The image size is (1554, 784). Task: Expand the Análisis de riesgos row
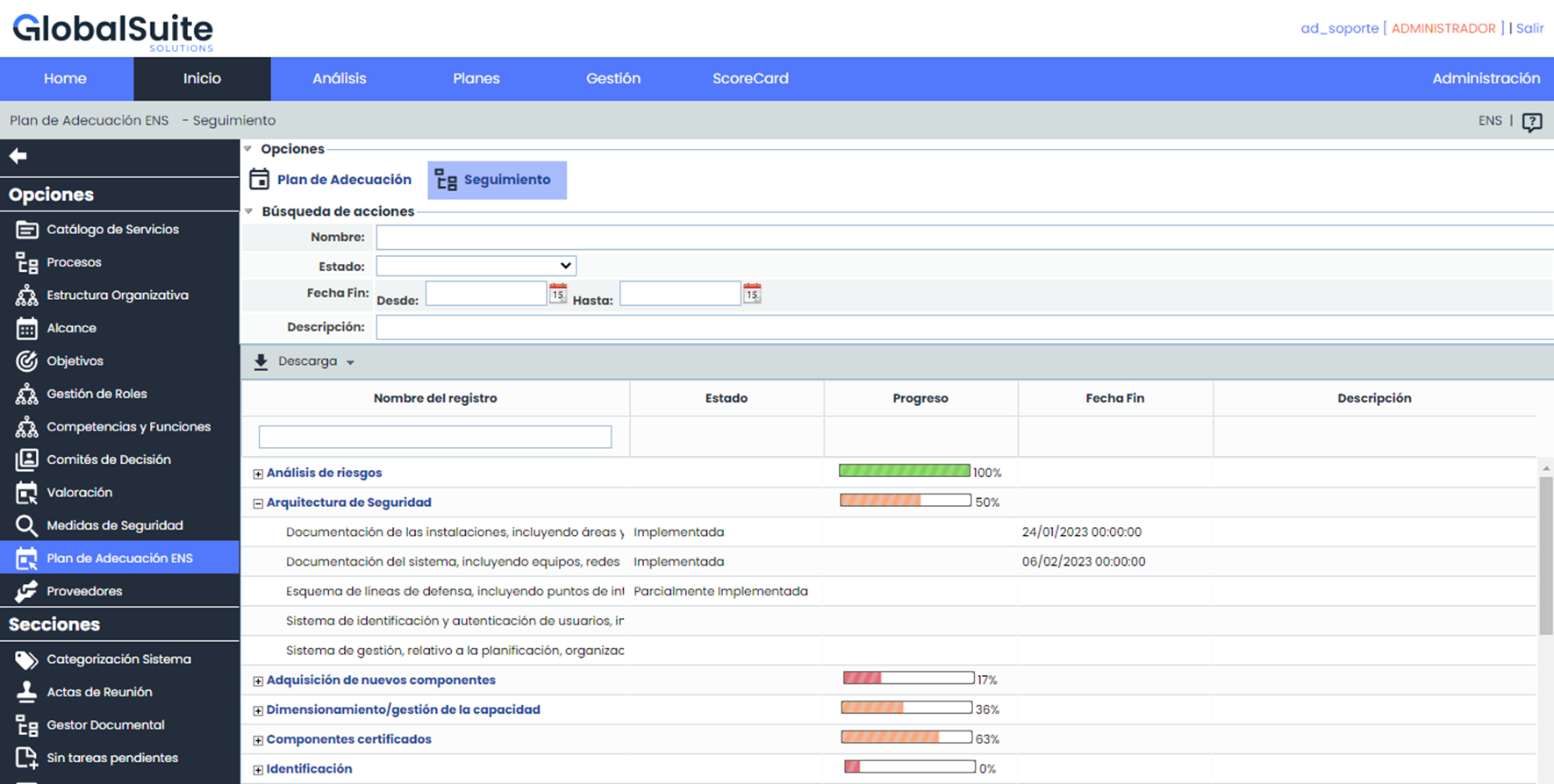click(x=258, y=474)
